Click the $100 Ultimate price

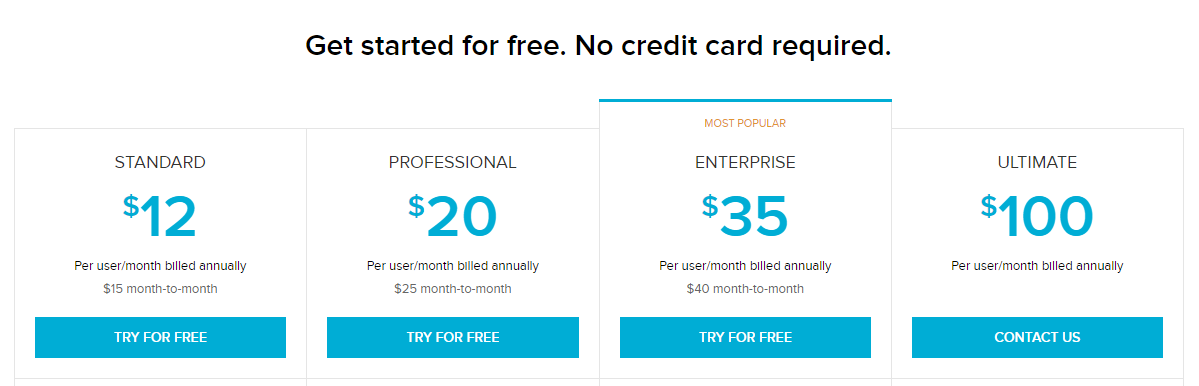pos(1038,216)
